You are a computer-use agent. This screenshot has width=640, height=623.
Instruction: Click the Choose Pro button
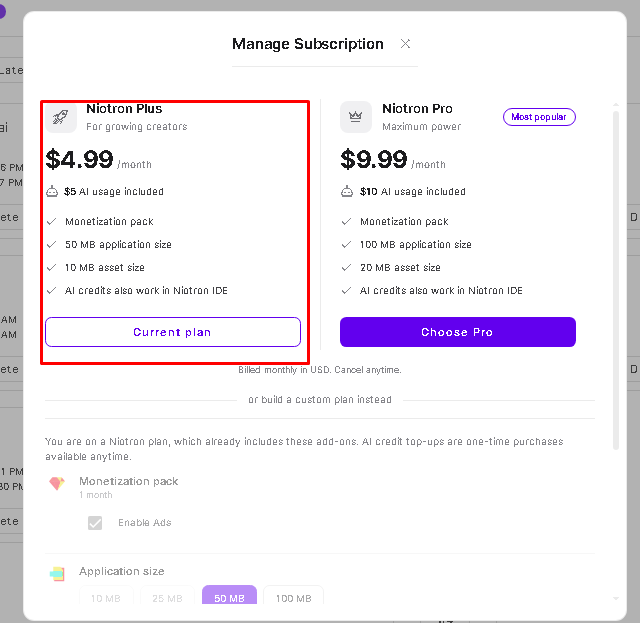458,332
